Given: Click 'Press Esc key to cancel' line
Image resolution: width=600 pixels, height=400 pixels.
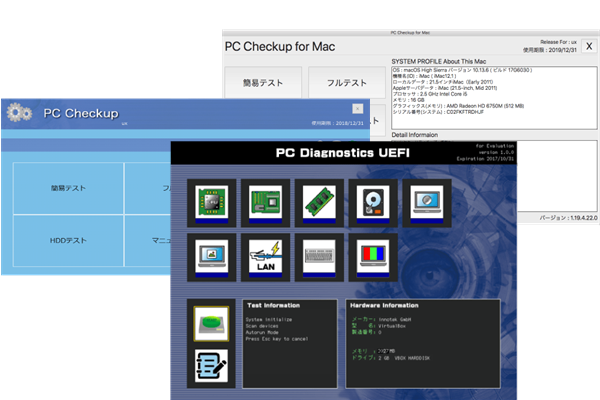Looking at the screenshot, I should coord(277,339).
